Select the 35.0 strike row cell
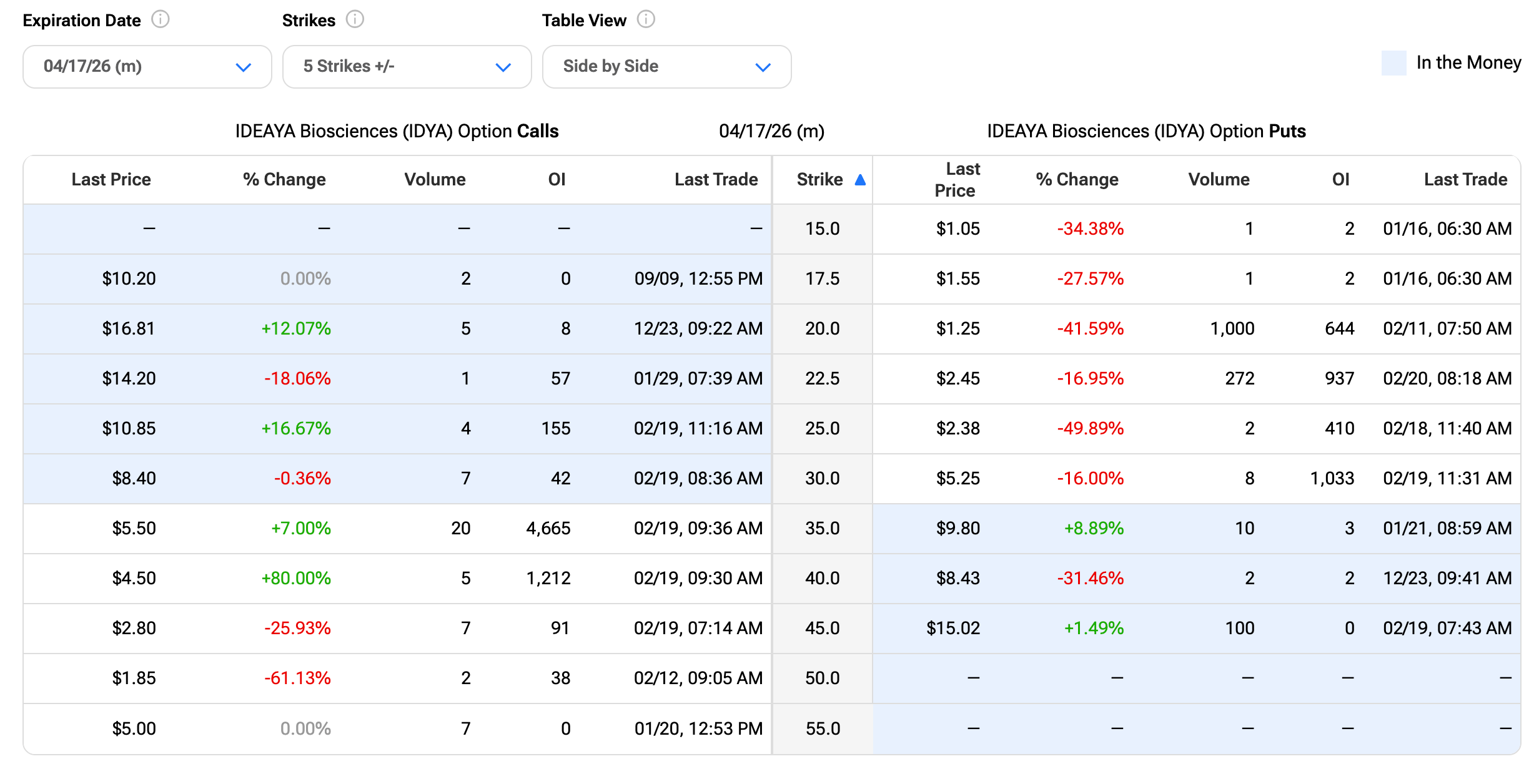 (x=822, y=529)
